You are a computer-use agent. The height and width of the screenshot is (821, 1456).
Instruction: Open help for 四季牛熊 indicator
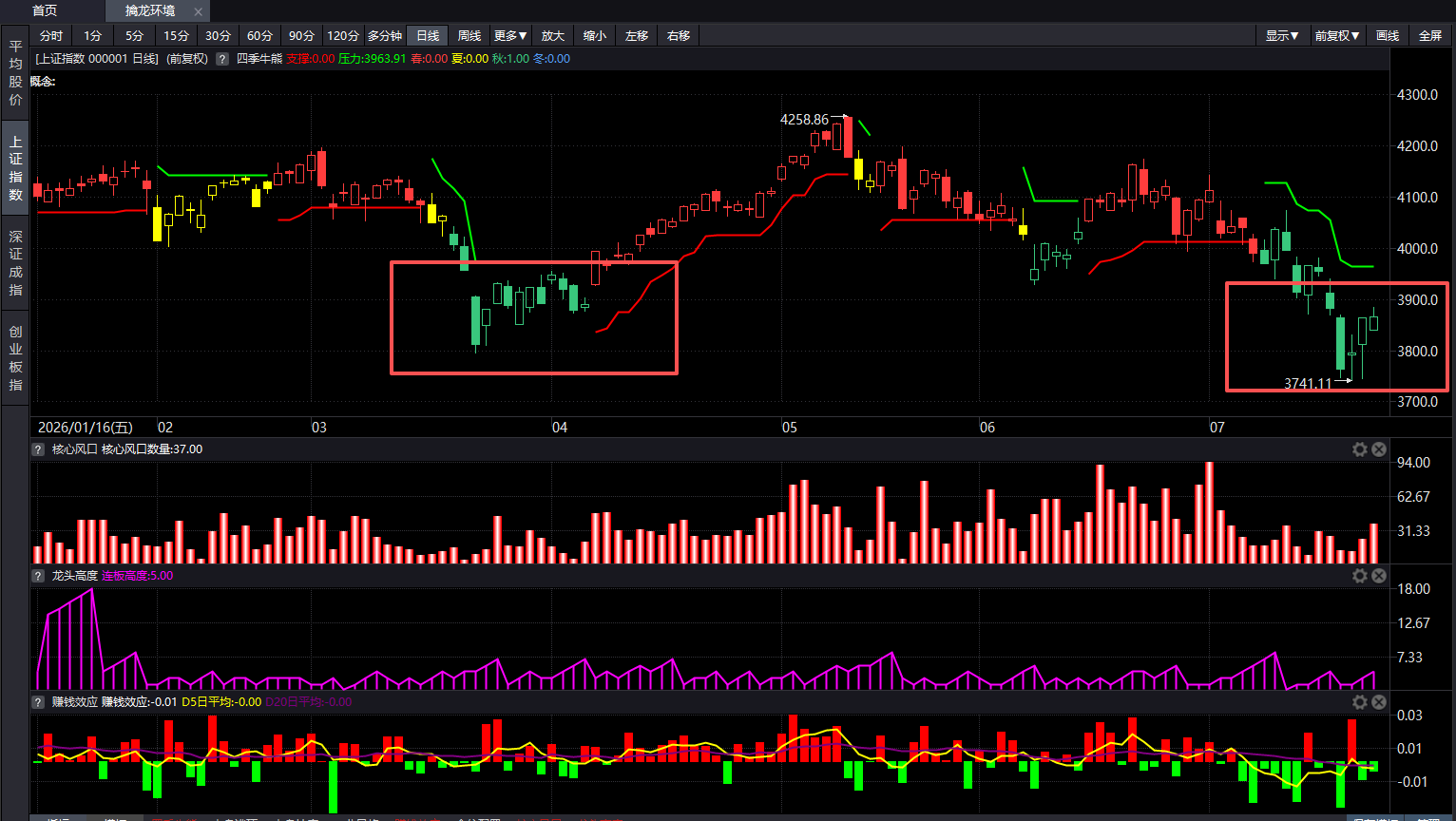pyautogui.click(x=222, y=59)
